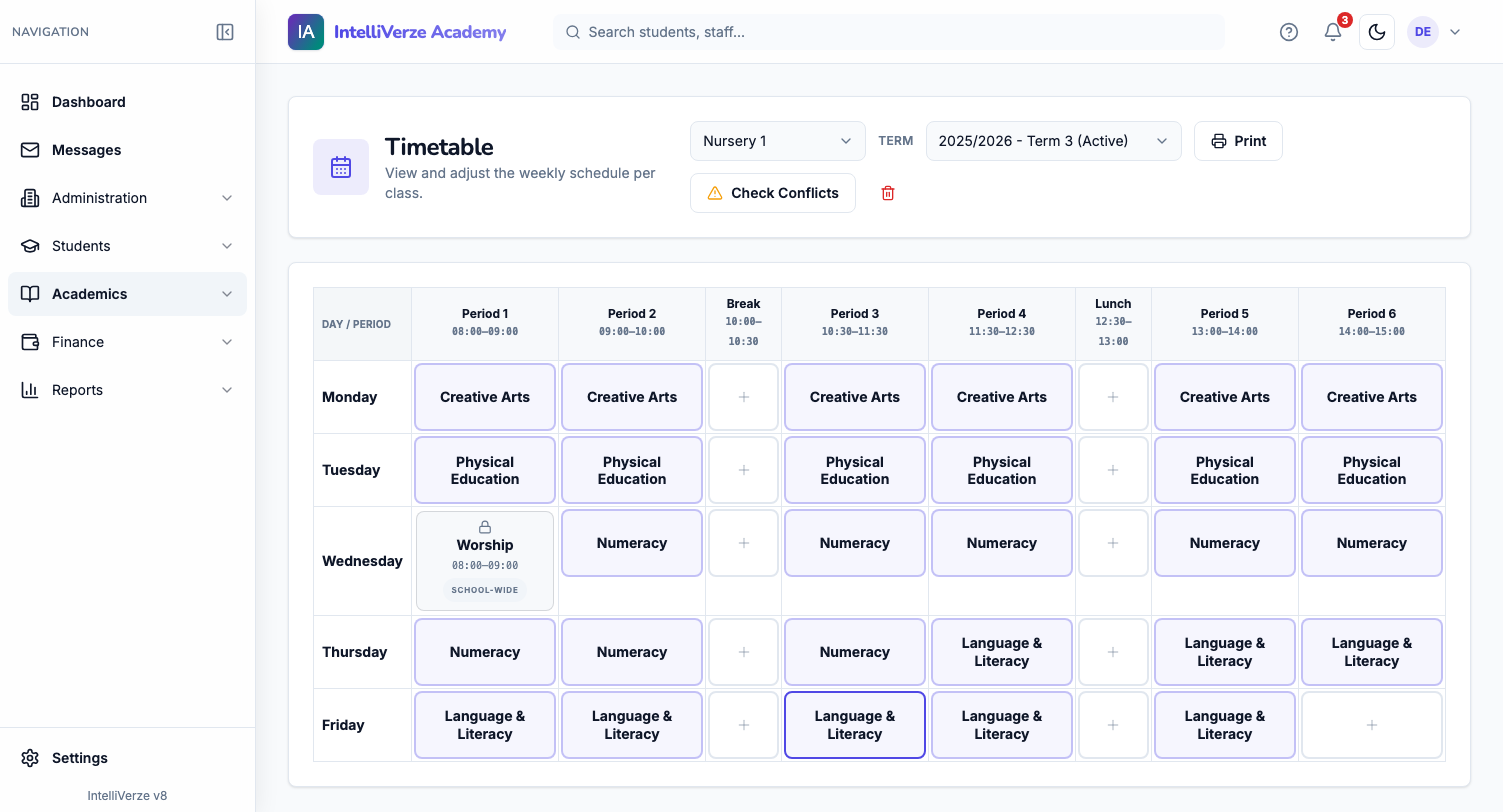Select Tuesday Period 2 Physical Education
Screen dimensions: 1503x812
[632, 470]
